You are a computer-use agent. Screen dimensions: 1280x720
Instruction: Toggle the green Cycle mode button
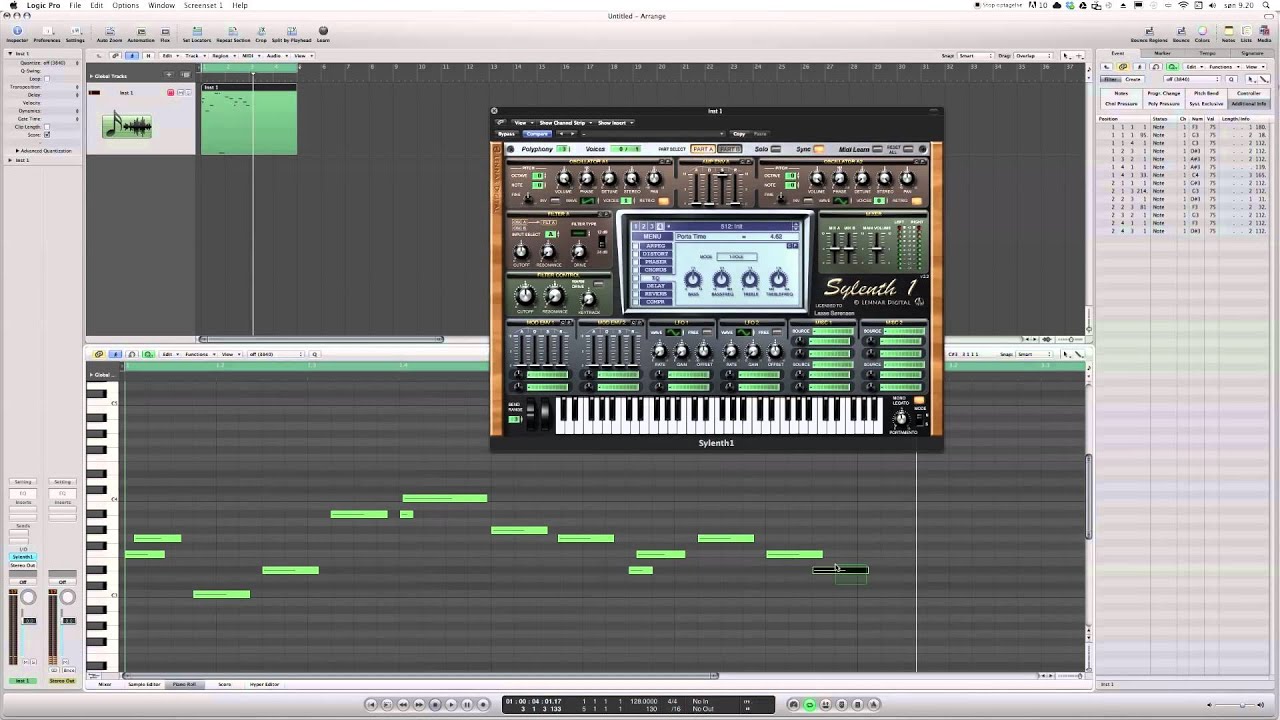810,704
